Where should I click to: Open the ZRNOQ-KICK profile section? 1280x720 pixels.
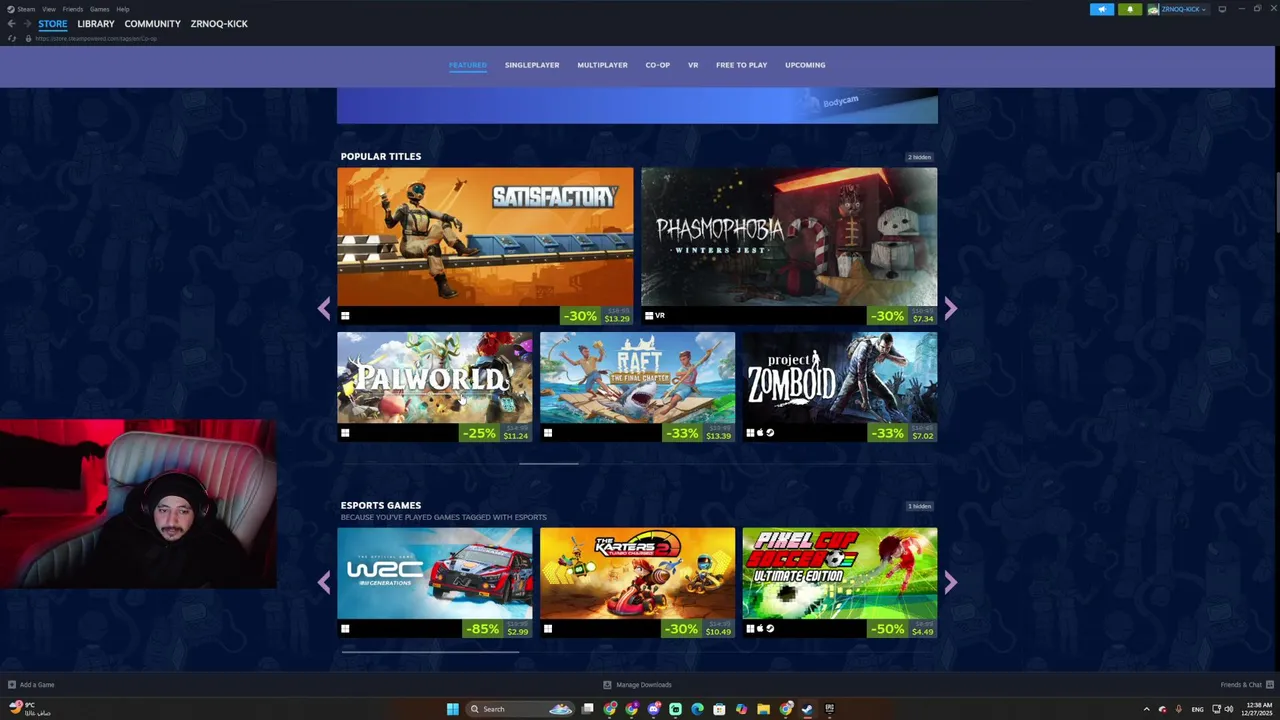[x=219, y=24]
